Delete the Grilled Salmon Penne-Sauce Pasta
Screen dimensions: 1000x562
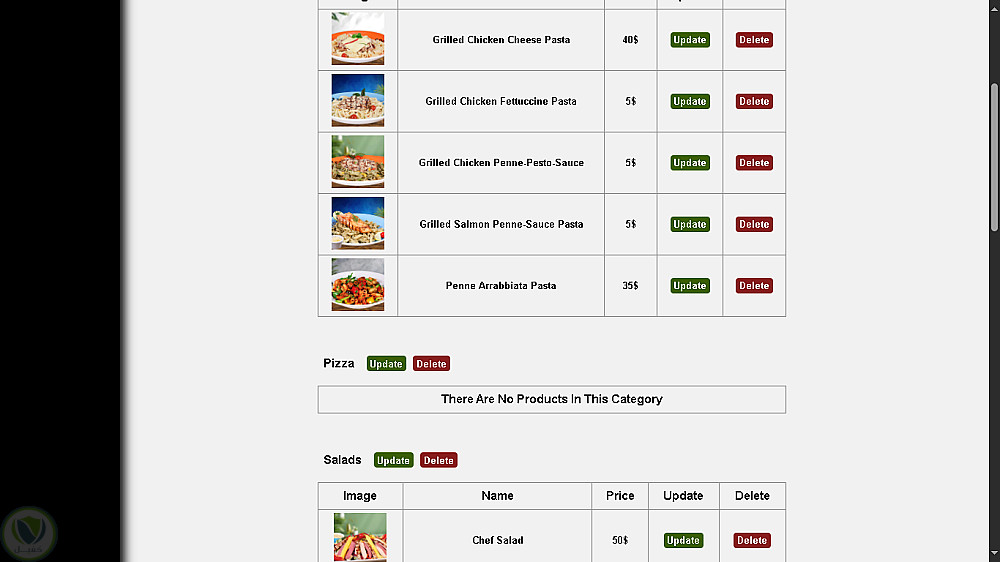click(x=754, y=224)
